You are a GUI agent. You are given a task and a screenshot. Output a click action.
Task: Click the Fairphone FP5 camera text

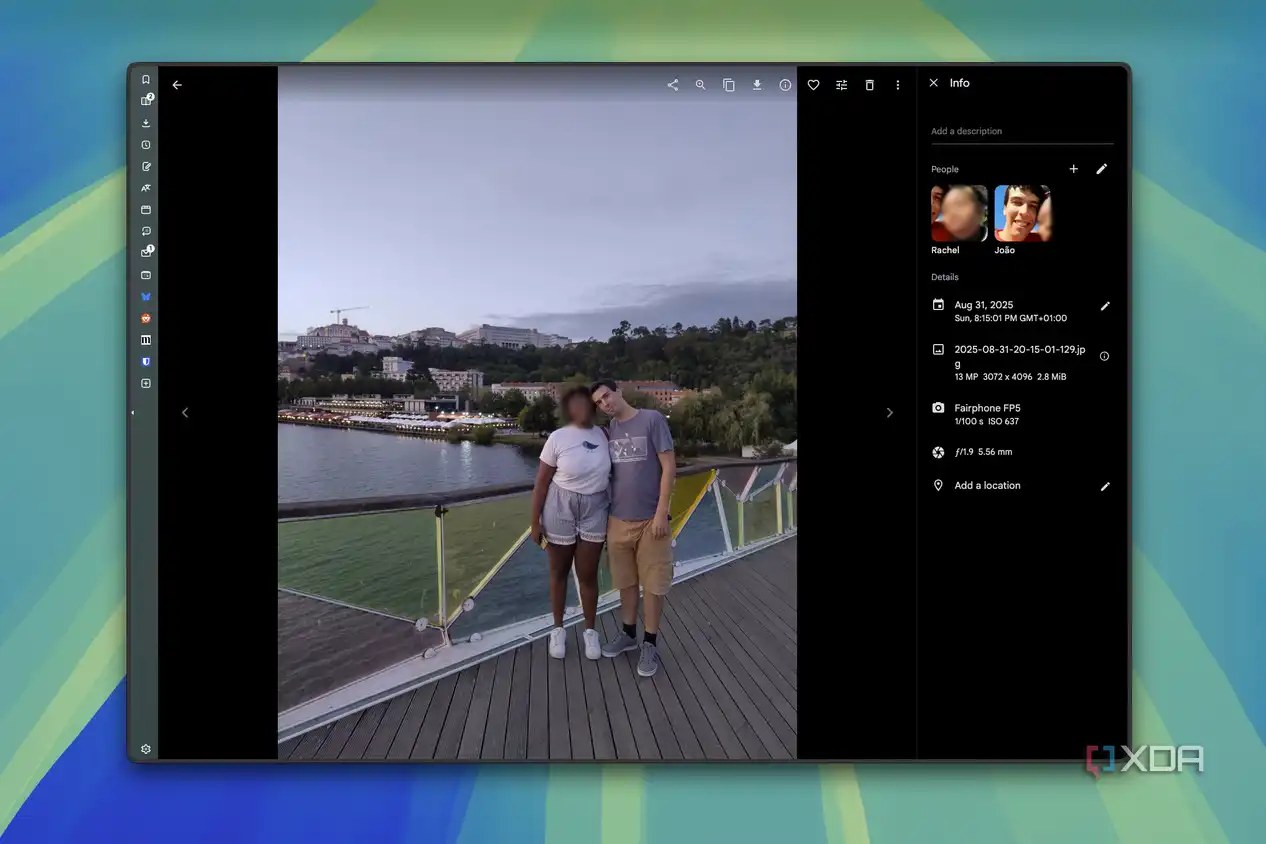(x=987, y=408)
